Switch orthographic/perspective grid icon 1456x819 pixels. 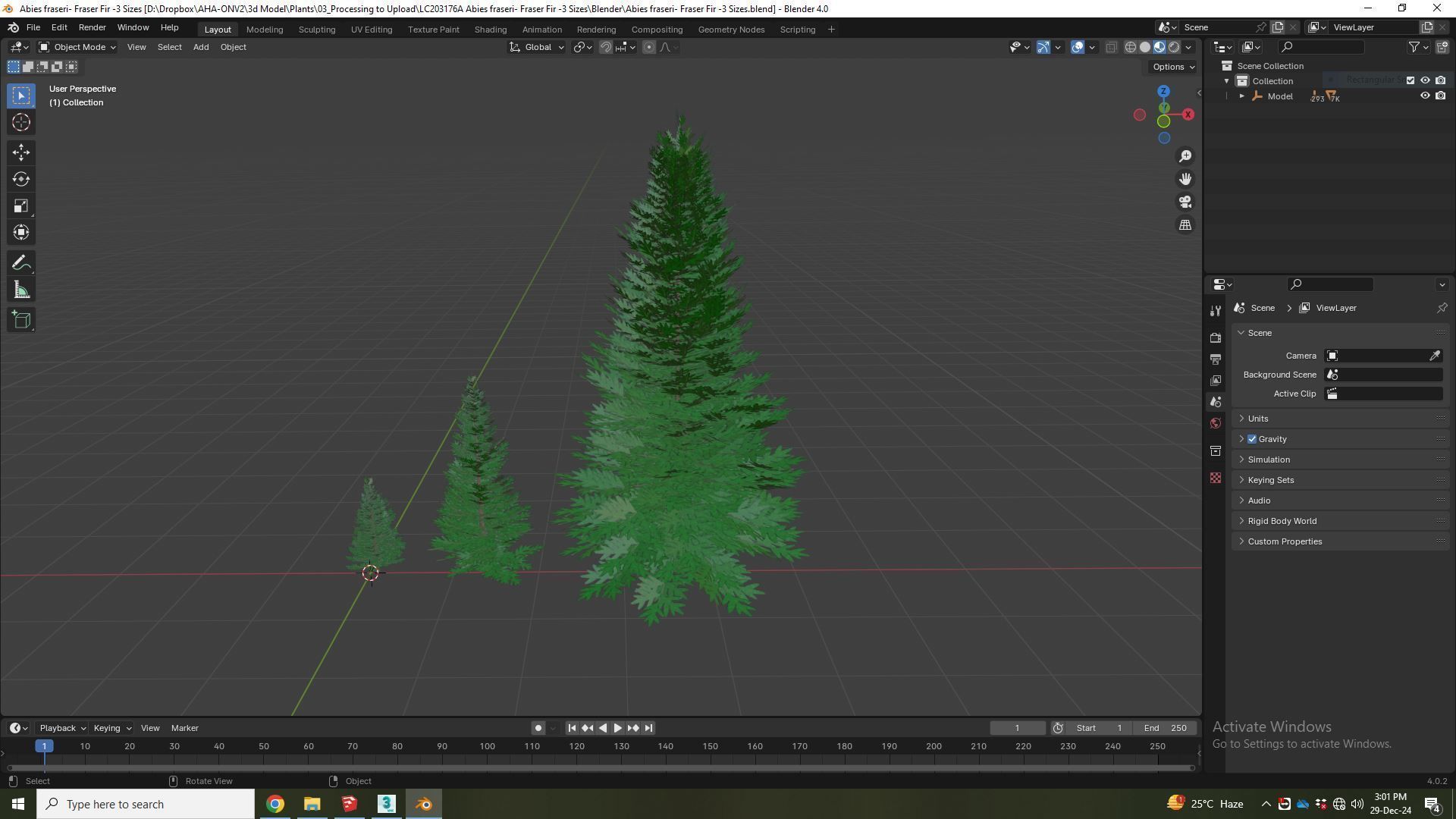pos(1185,225)
